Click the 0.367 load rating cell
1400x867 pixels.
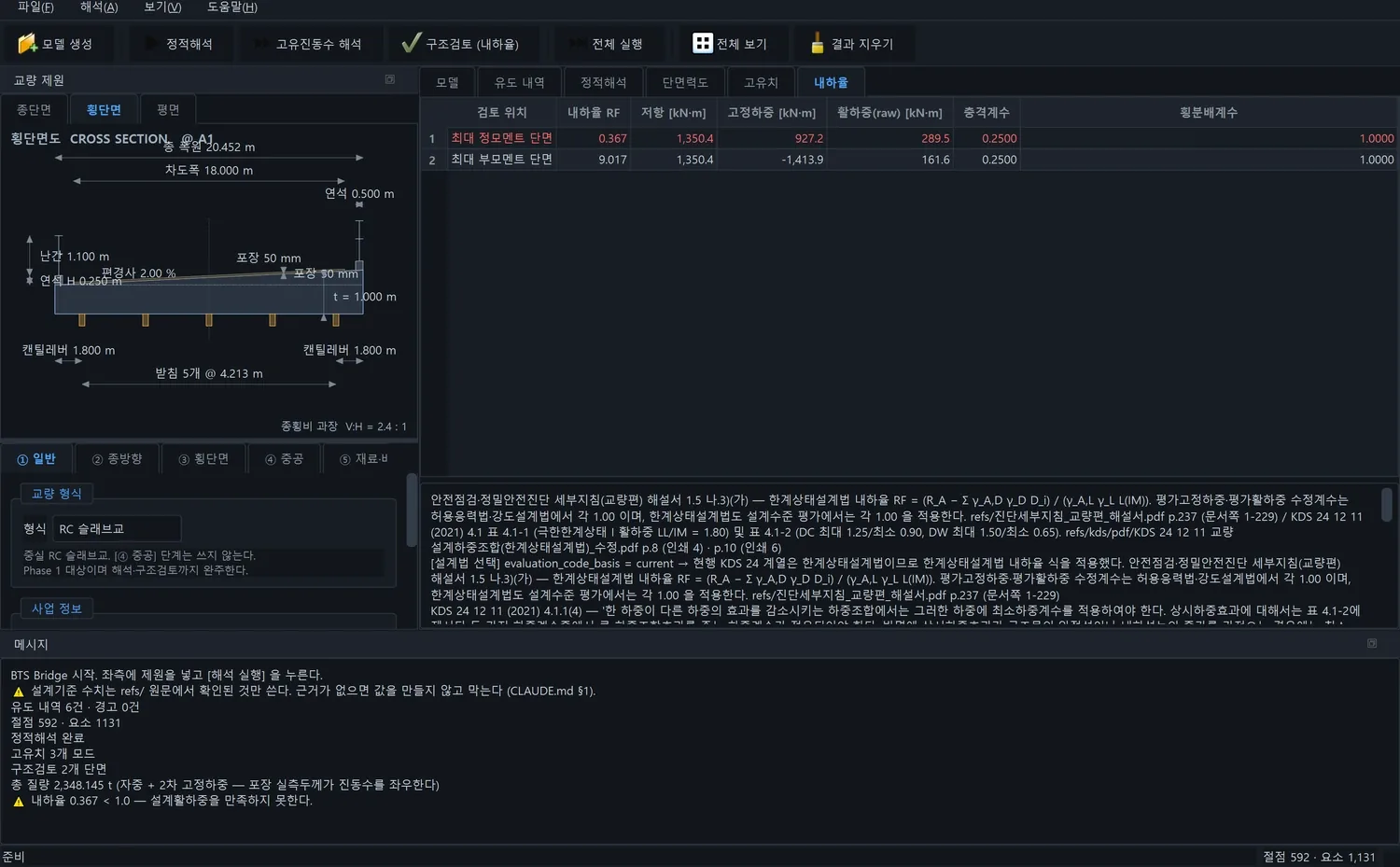click(x=594, y=138)
